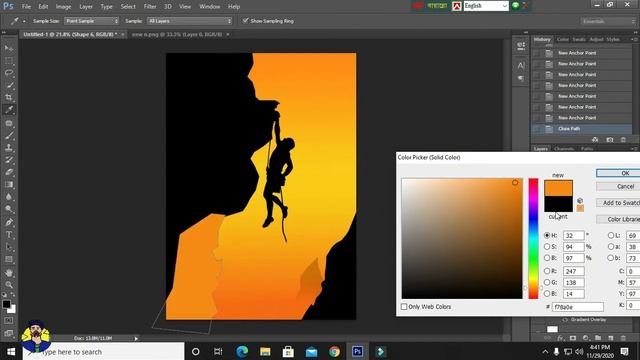The height and width of the screenshot is (360, 640).
Task: Select the Hand tool
Action: (9, 272)
